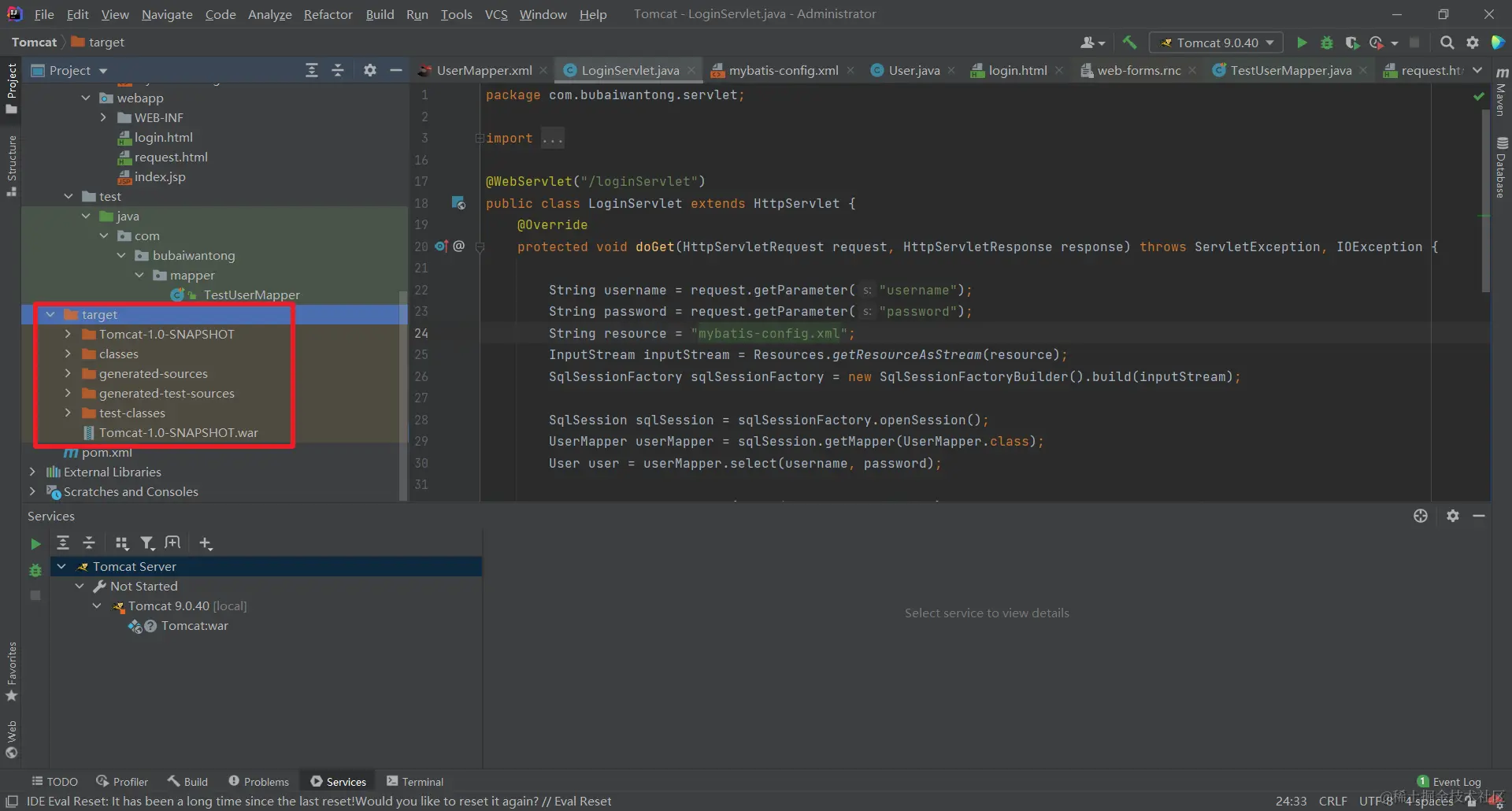
Task: Click the Services panel filter icon
Action: (147, 543)
